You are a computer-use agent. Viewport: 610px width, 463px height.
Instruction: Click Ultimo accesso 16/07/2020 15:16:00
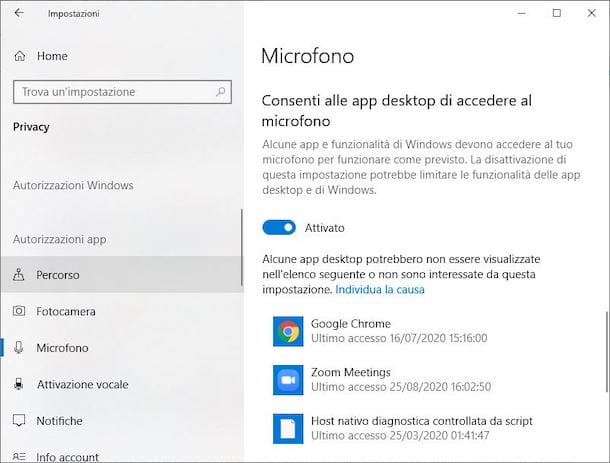point(399,338)
